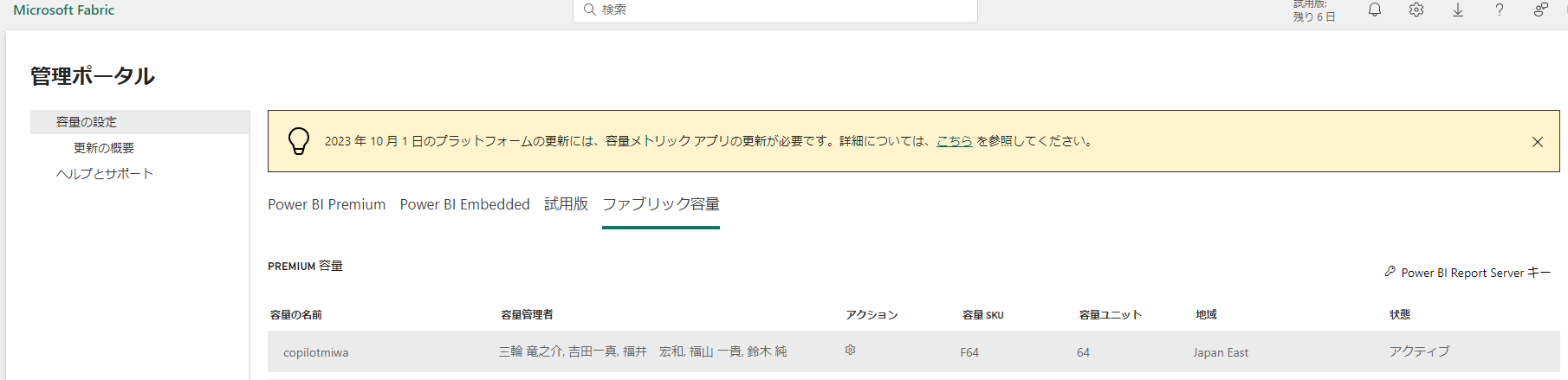Open ヘルプとサポート in the sidebar
Screen dimensions: 1568x380
coord(105,174)
